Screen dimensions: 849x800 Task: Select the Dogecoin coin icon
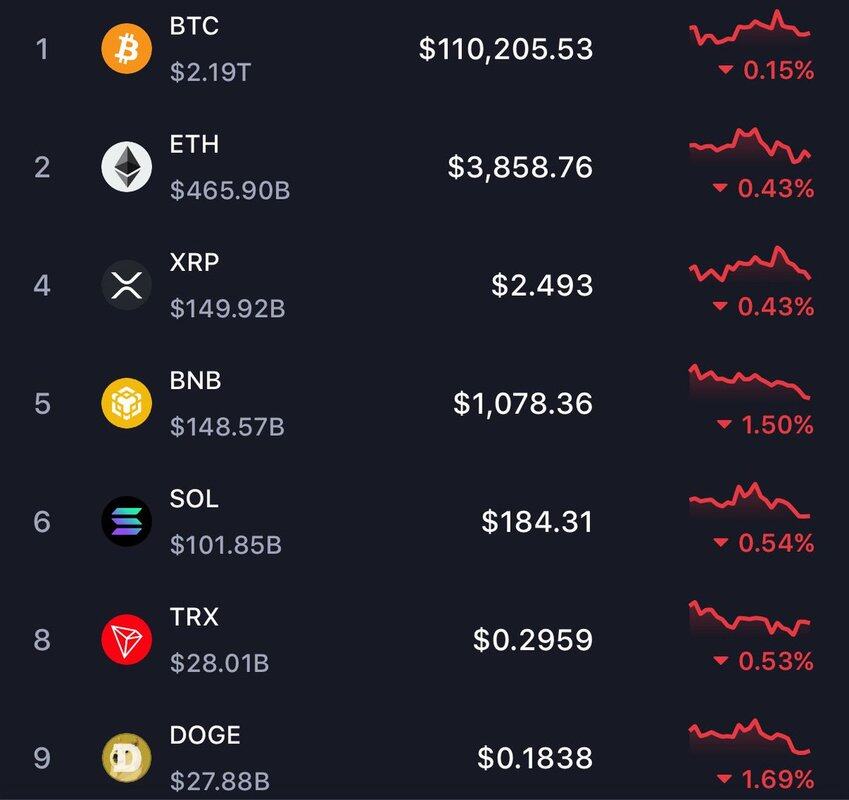pyautogui.click(x=127, y=757)
